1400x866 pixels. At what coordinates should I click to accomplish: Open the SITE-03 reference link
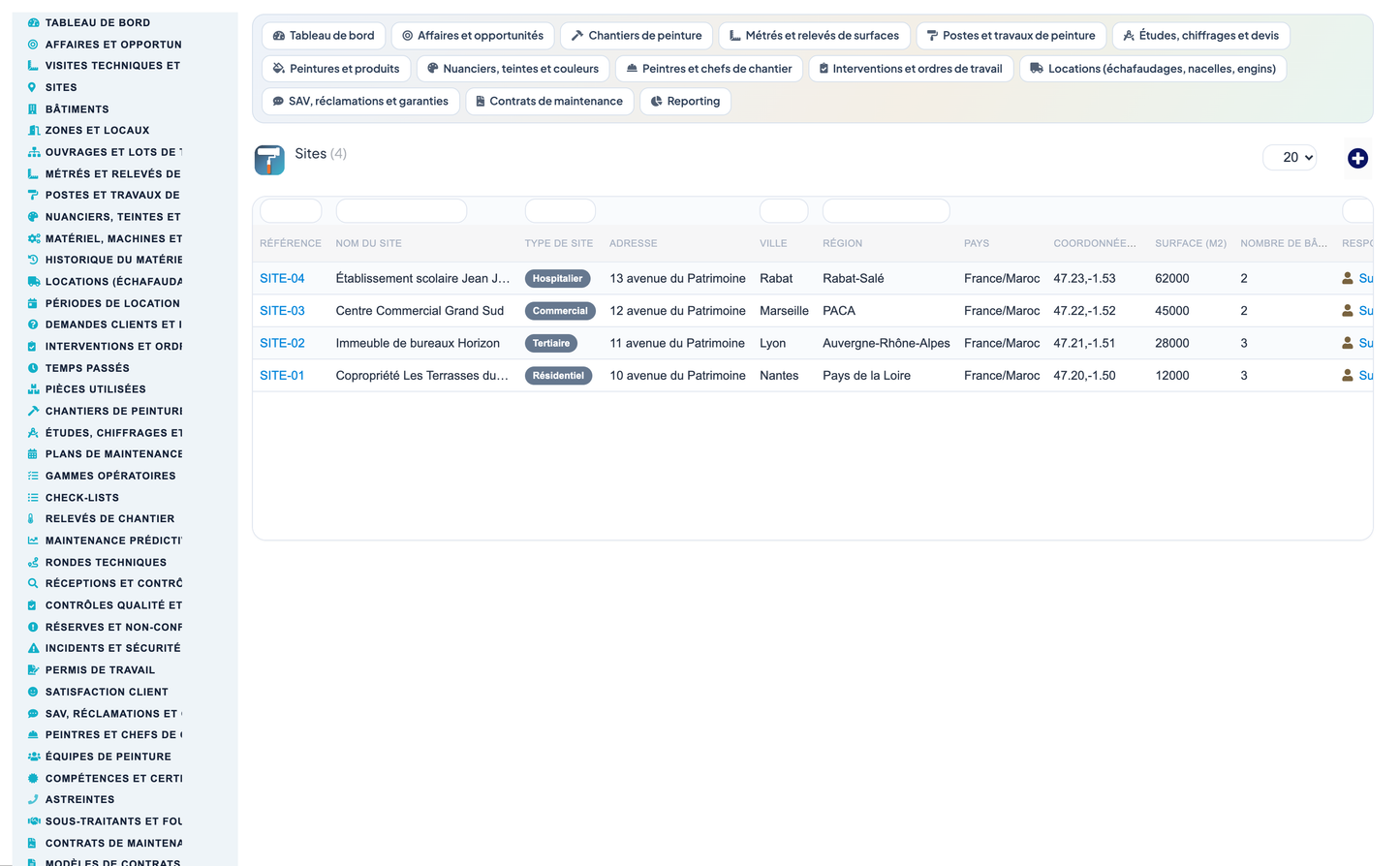282,311
